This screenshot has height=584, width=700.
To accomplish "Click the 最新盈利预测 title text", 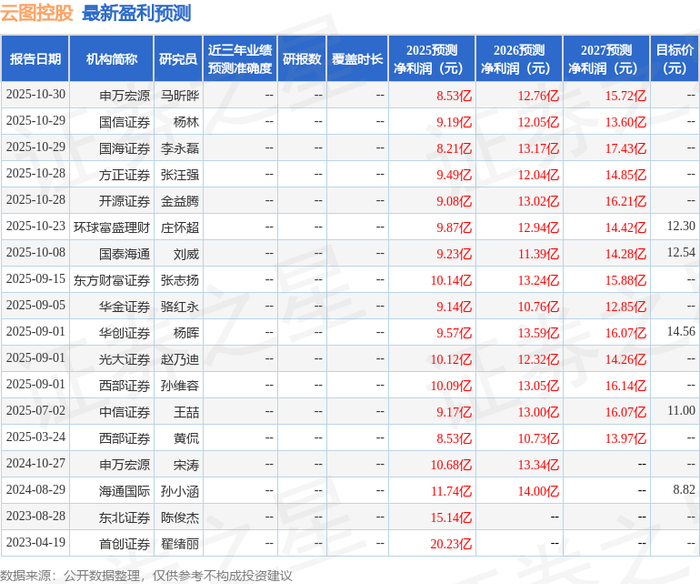I will click(x=137, y=13).
